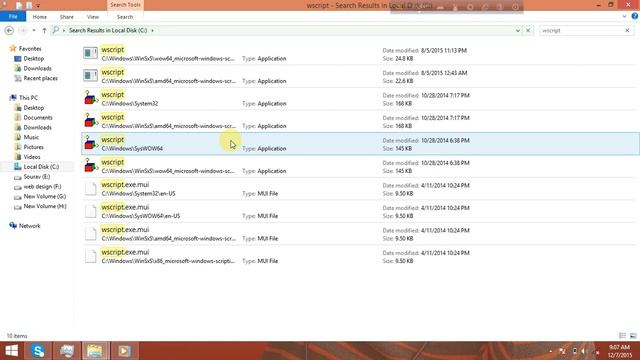Open Documents folder in sidebar

(x=38, y=118)
